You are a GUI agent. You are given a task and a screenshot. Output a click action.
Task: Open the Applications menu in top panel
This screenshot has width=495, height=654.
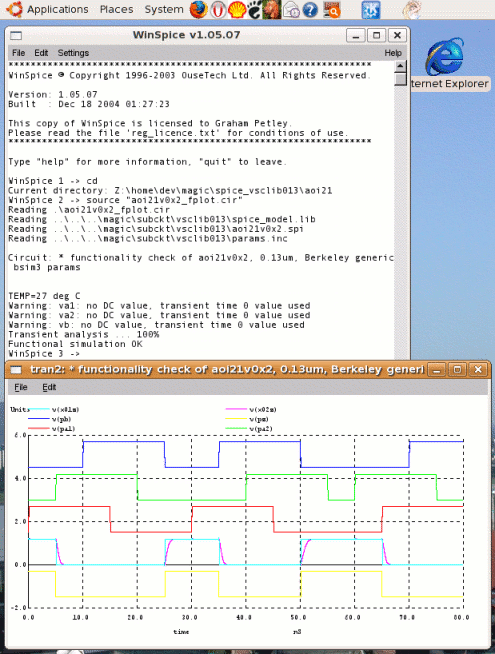tap(58, 9)
